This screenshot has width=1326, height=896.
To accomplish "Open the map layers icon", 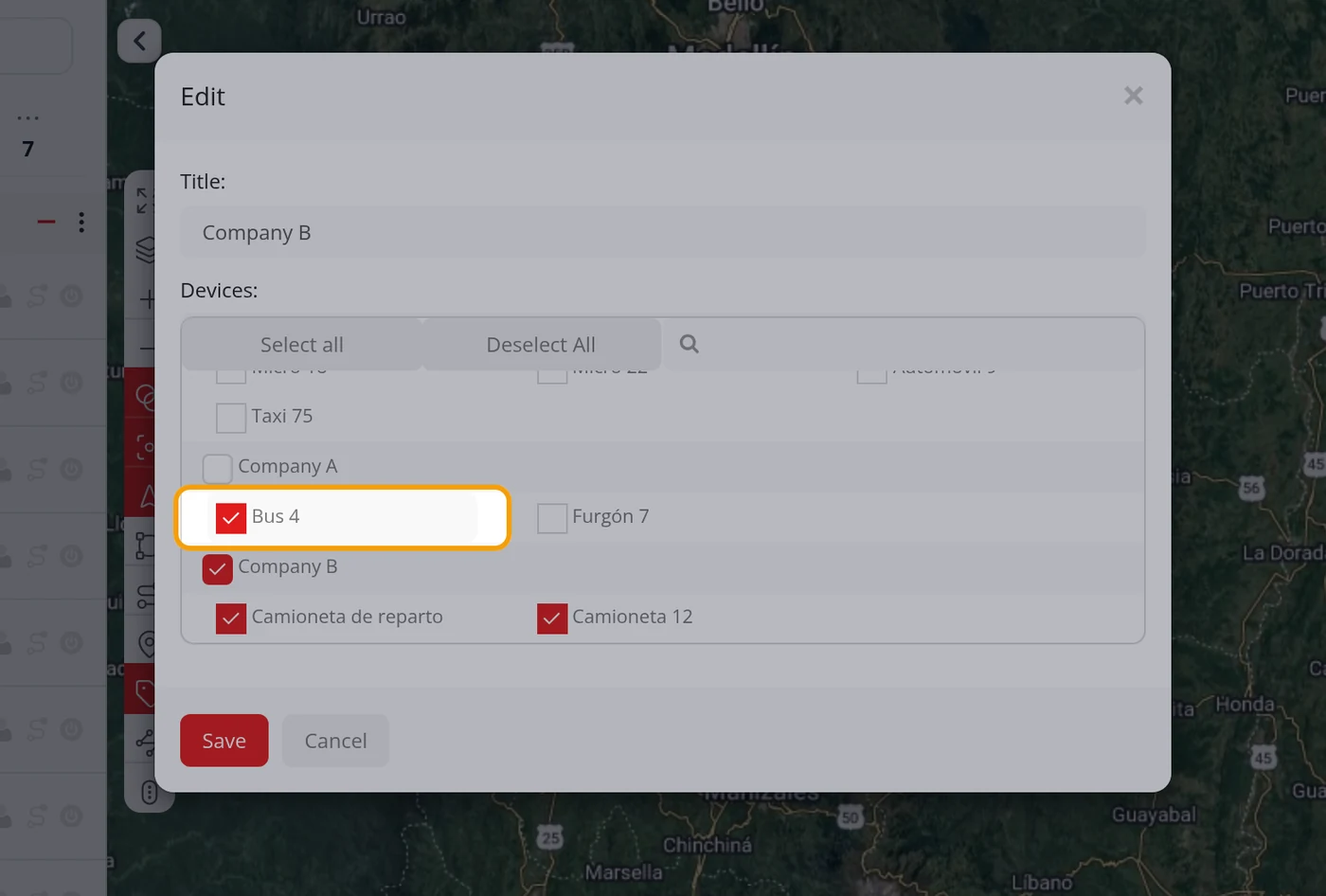I will pyautogui.click(x=145, y=249).
